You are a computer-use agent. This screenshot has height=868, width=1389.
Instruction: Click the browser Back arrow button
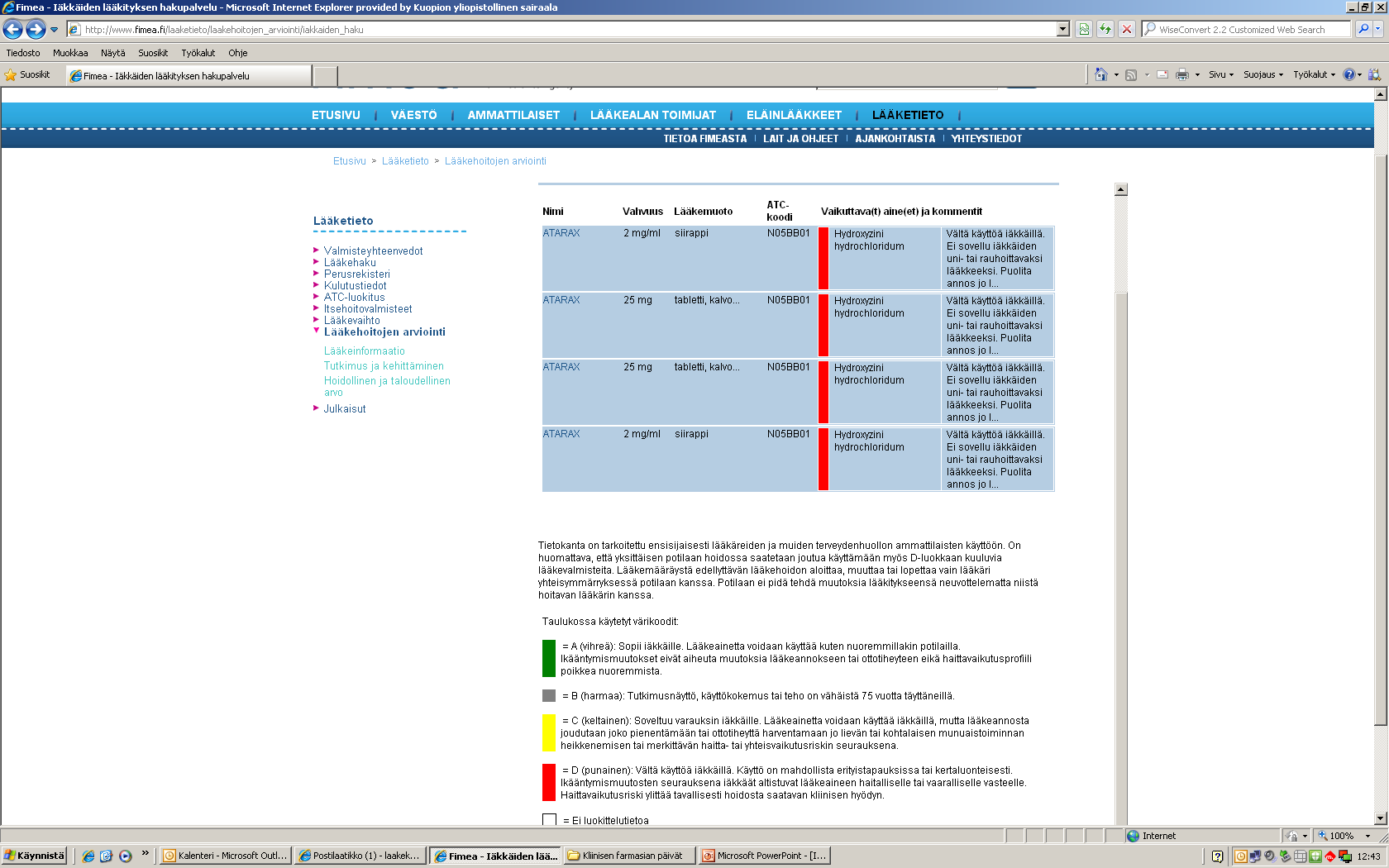(x=12, y=30)
